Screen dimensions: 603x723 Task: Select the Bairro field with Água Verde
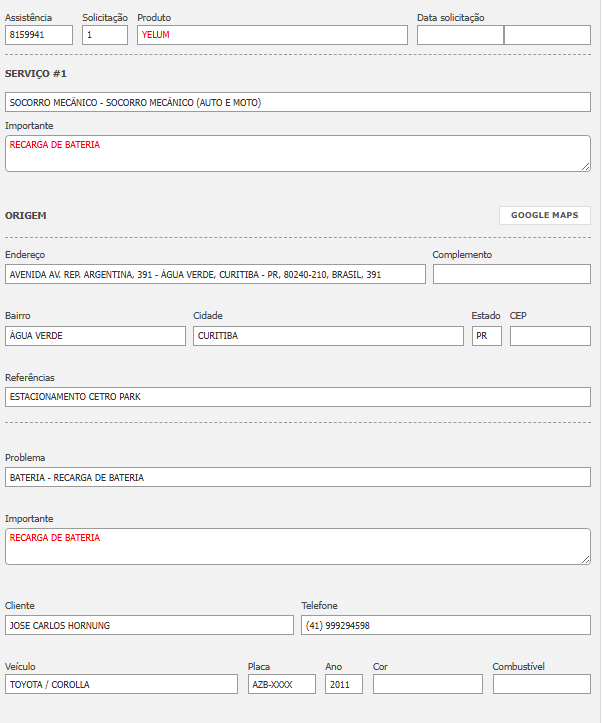click(x=95, y=336)
